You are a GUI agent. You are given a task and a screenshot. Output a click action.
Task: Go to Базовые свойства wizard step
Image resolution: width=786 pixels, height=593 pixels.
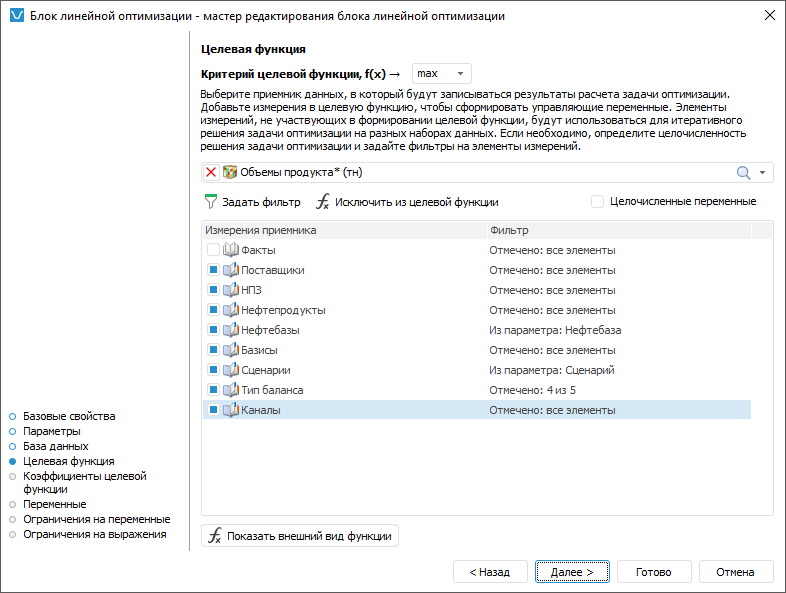tap(69, 416)
